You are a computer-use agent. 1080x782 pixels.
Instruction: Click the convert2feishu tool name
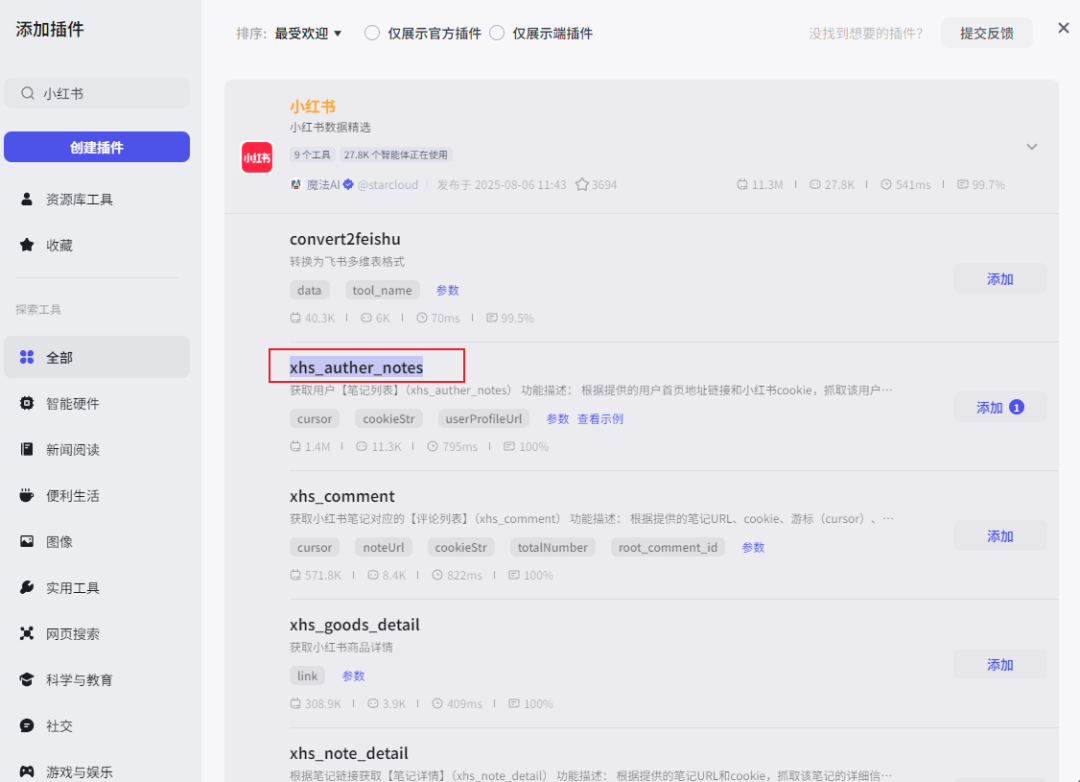pos(344,239)
